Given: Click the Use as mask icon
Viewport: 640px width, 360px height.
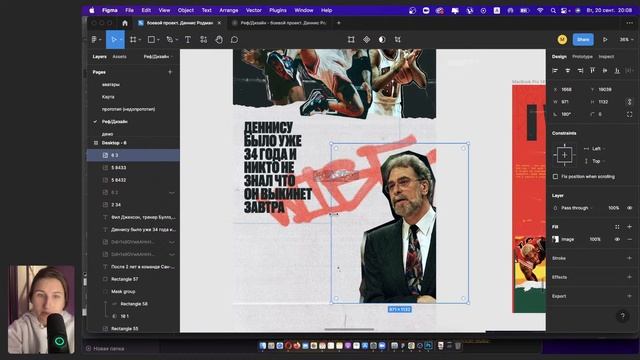Looking at the screenshot, I should click(x=382, y=40).
